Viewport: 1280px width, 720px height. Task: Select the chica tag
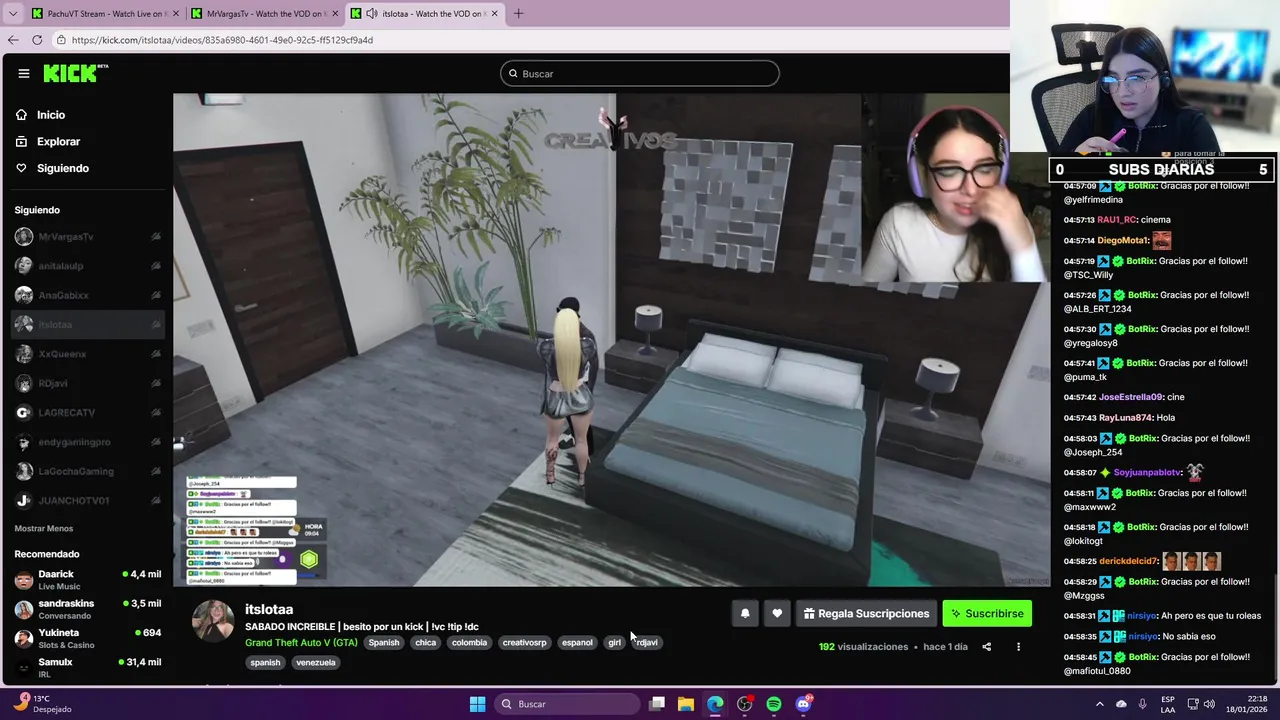[x=426, y=643]
